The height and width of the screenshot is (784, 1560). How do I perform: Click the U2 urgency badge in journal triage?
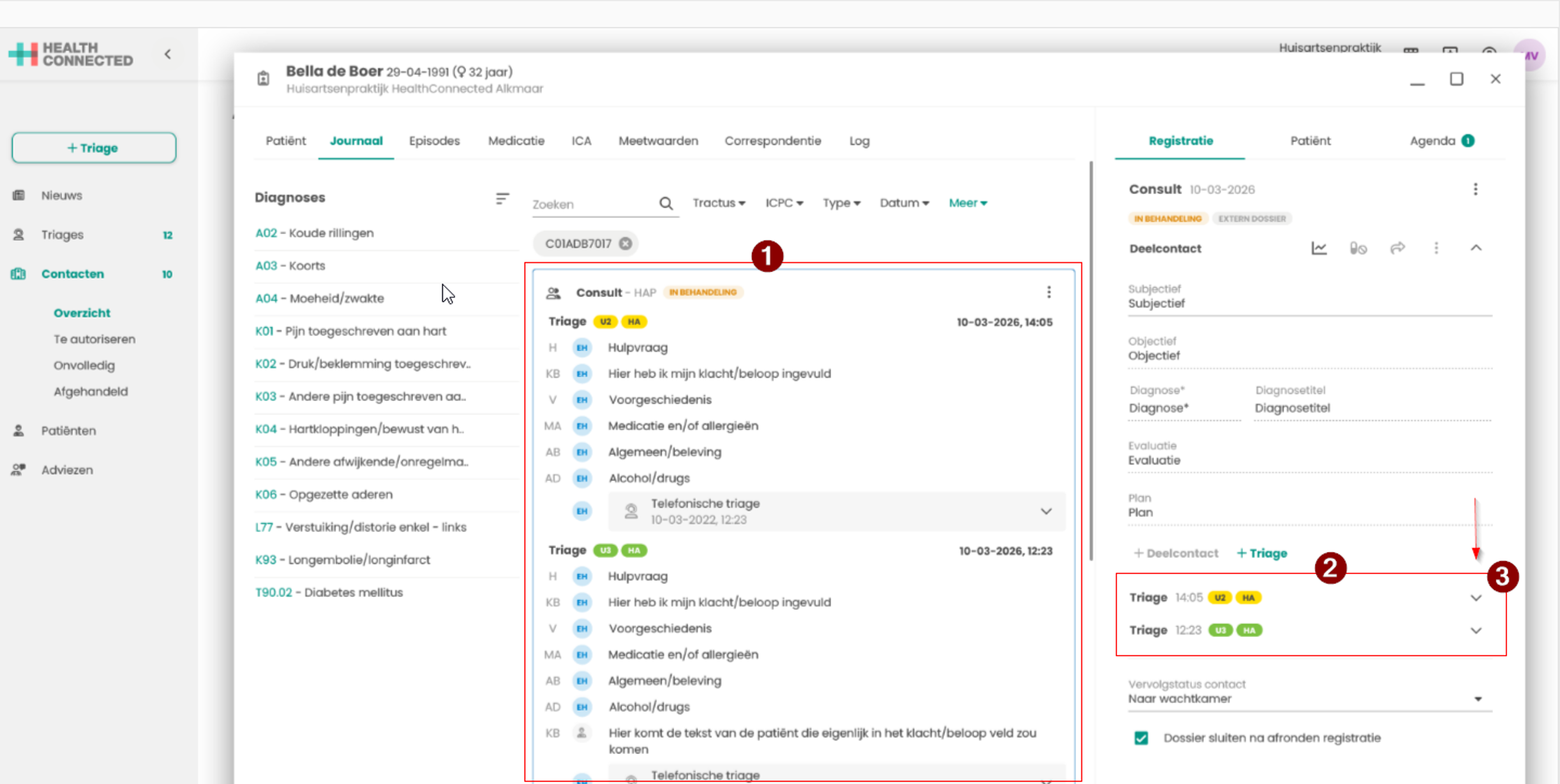[x=605, y=322]
